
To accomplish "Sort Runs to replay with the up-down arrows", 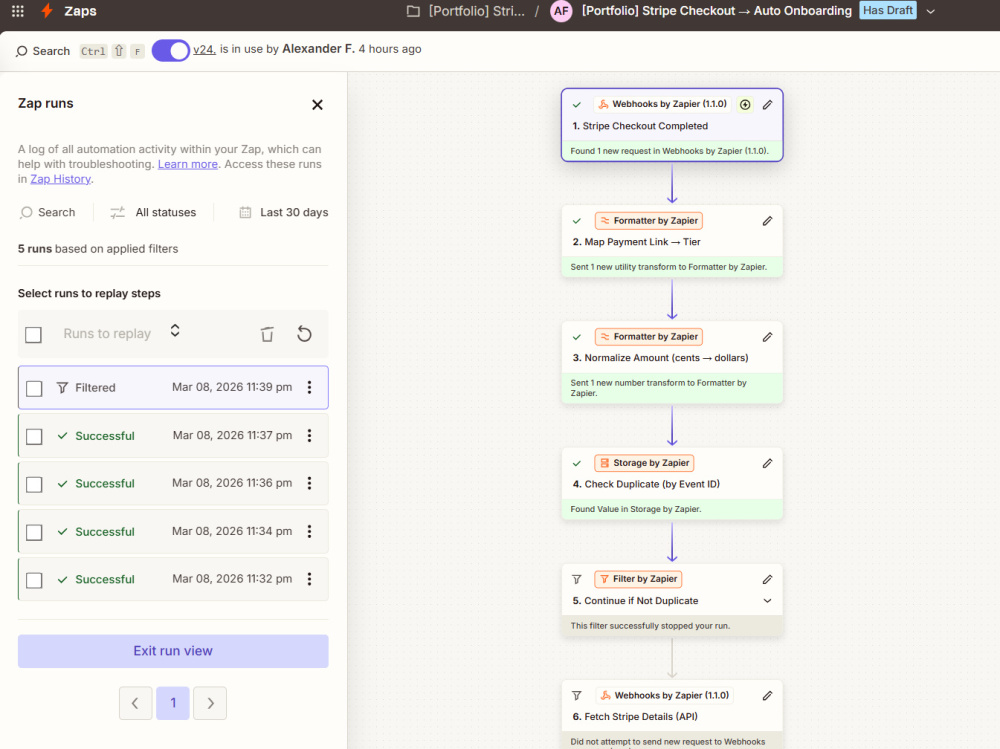I will pos(175,330).
